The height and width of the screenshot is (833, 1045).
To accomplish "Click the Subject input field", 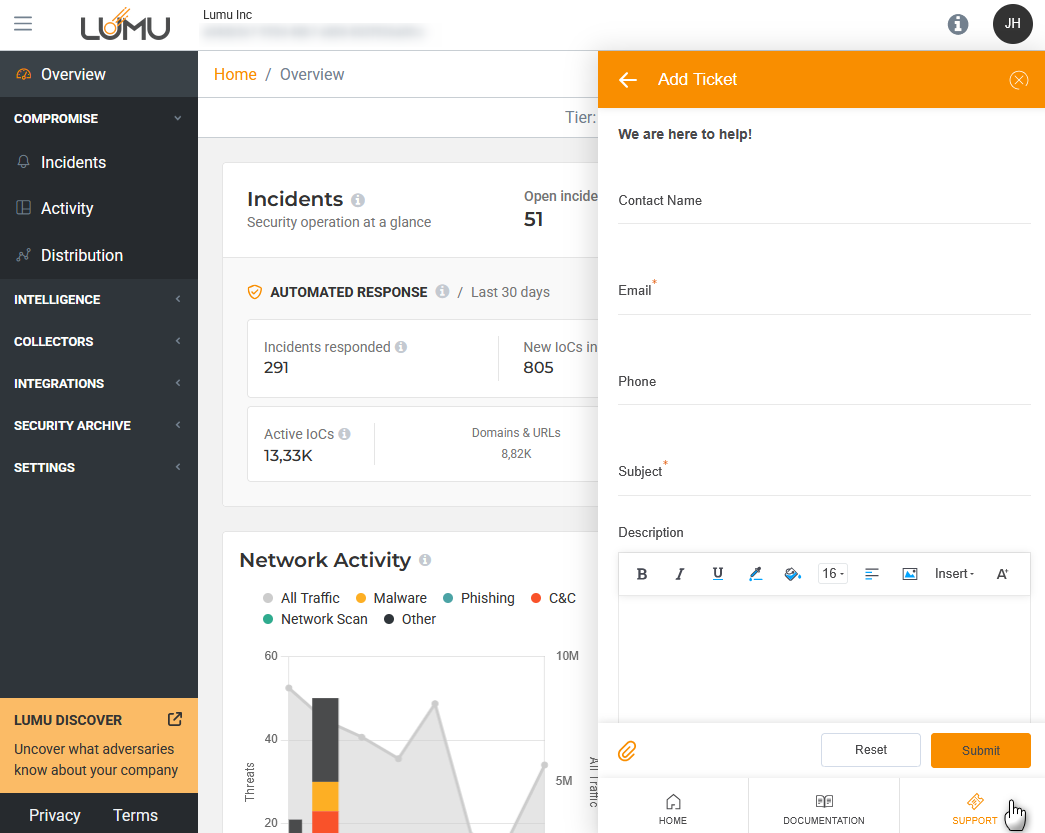I will [x=823, y=480].
